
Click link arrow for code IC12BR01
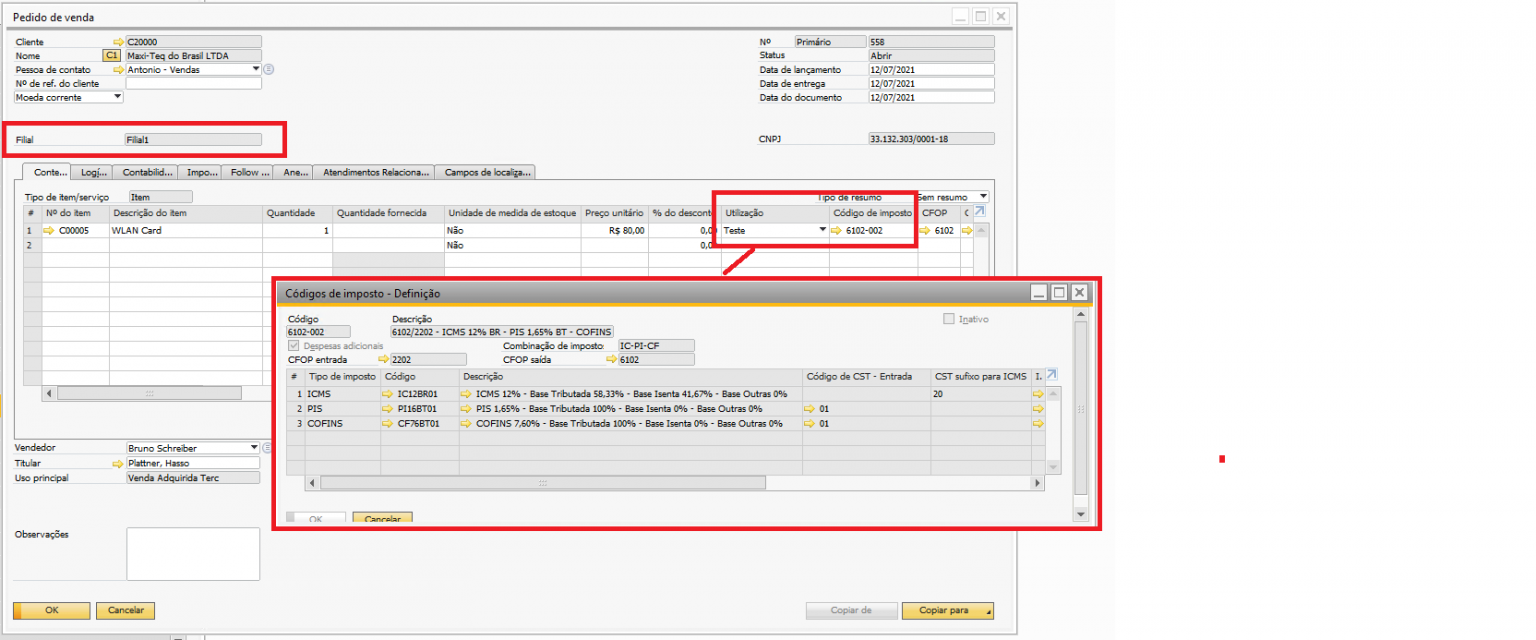click(x=387, y=394)
